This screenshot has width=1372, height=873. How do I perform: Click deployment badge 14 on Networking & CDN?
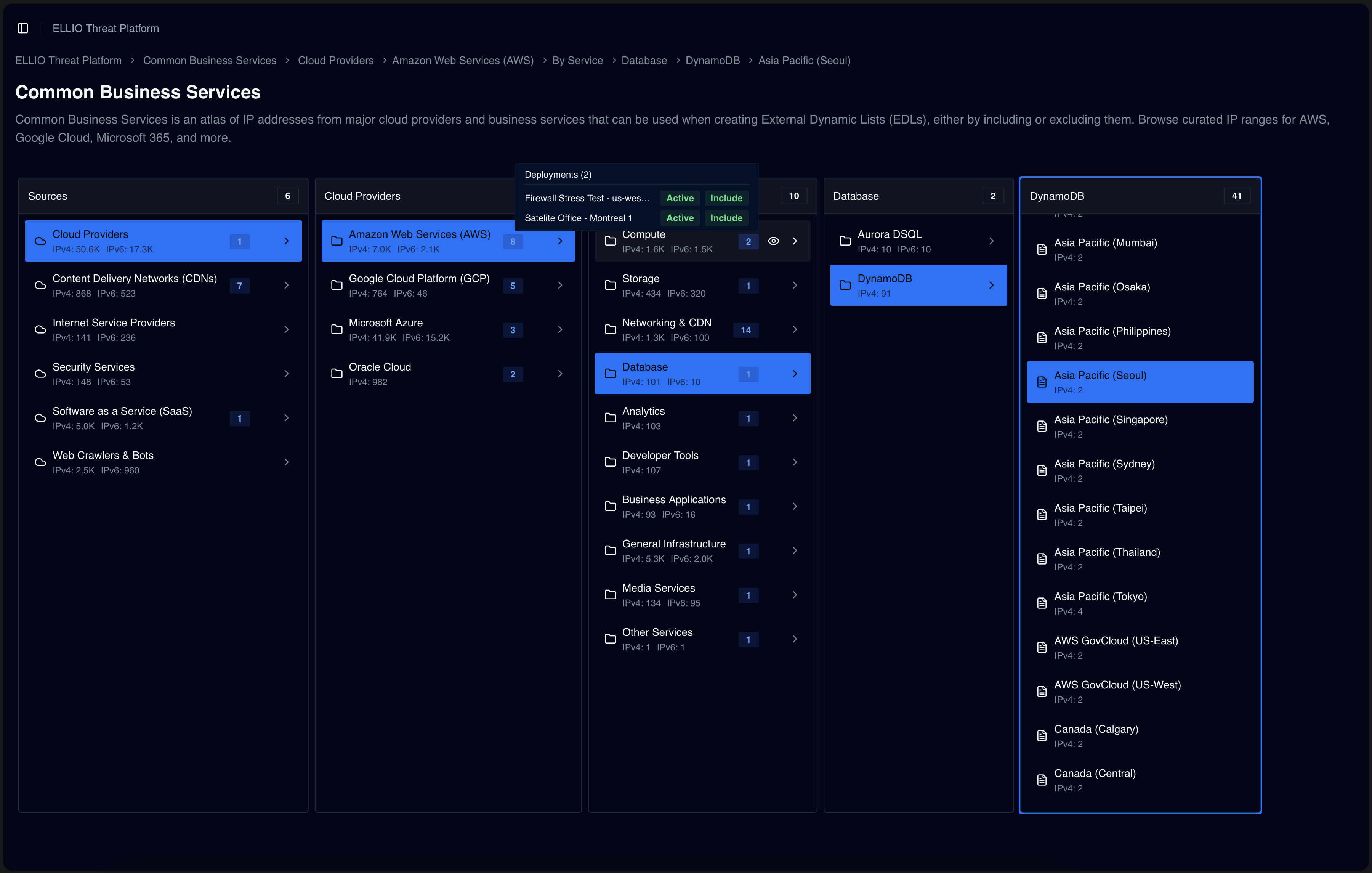745,330
